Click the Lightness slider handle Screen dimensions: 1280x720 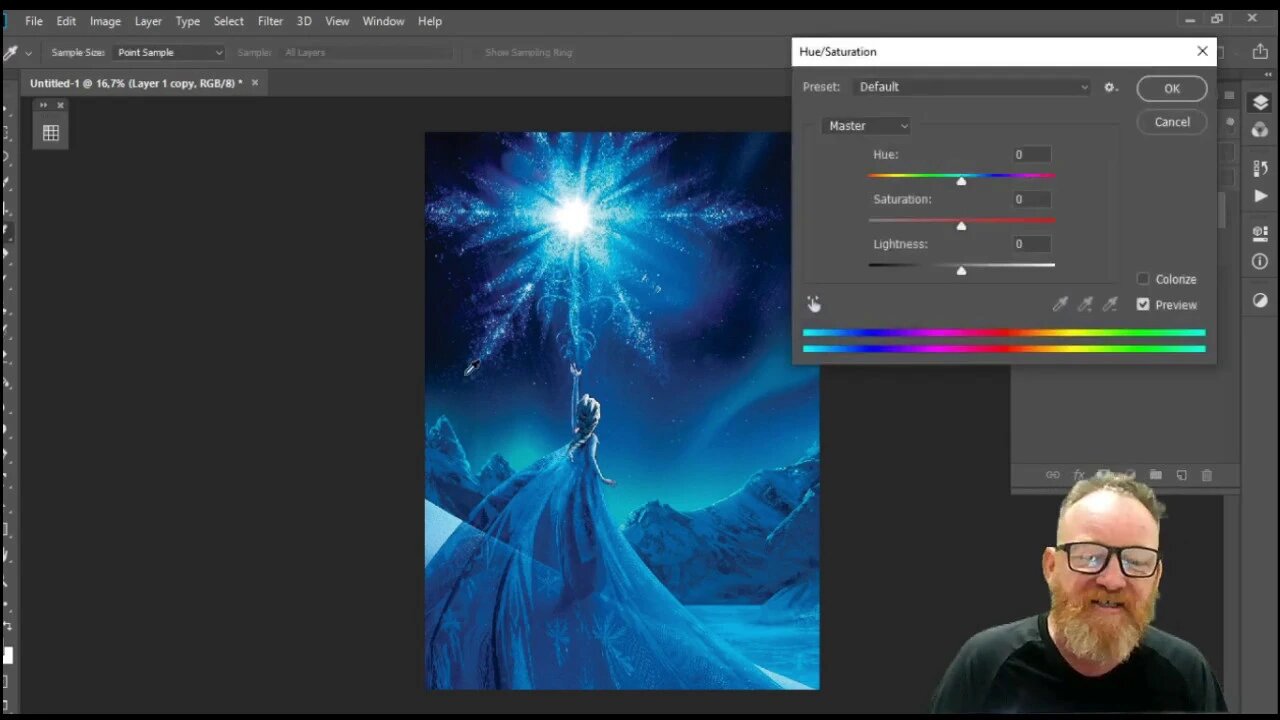[961, 271]
